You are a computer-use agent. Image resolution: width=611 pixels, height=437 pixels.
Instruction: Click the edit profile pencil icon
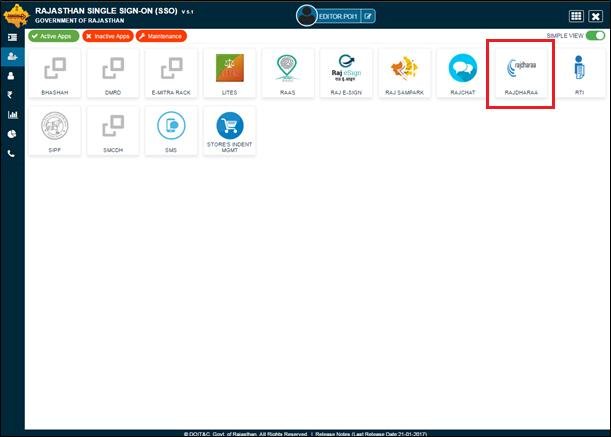368,16
